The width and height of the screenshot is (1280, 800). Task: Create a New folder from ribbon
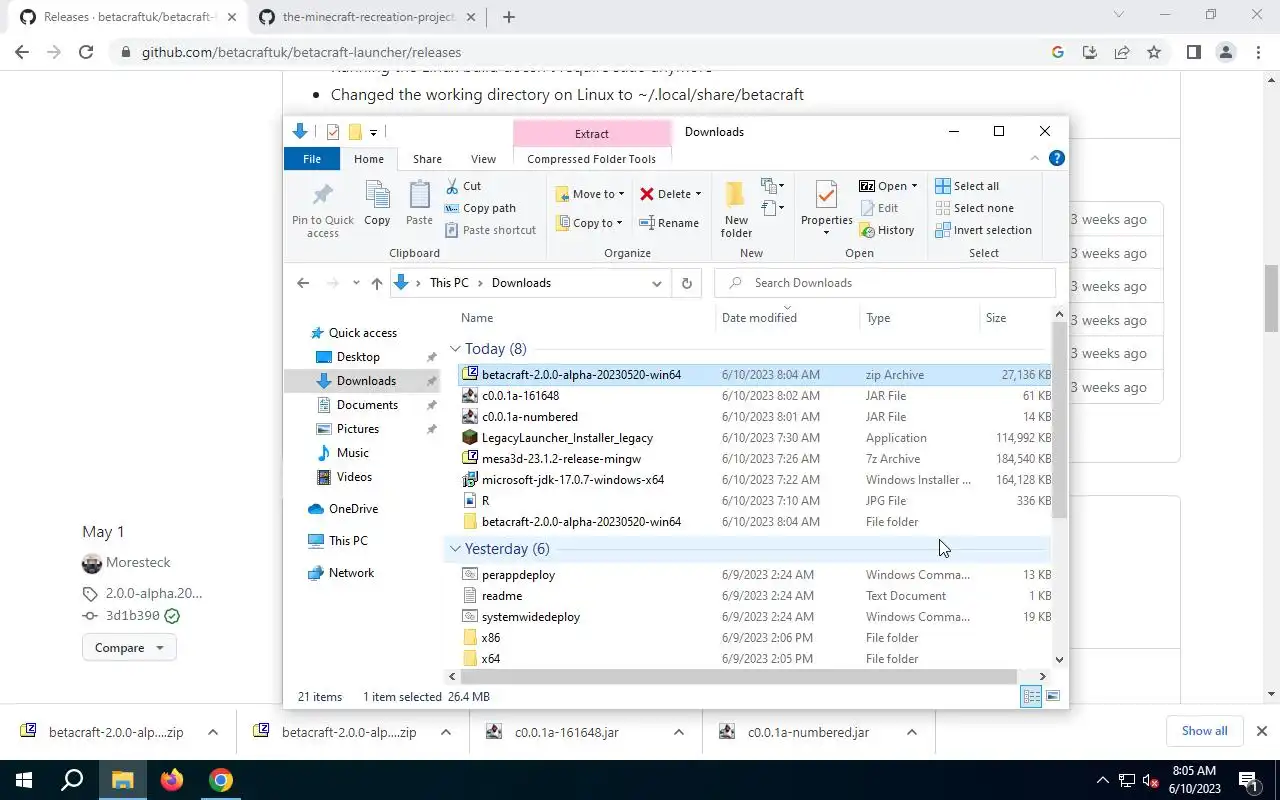click(x=736, y=210)
